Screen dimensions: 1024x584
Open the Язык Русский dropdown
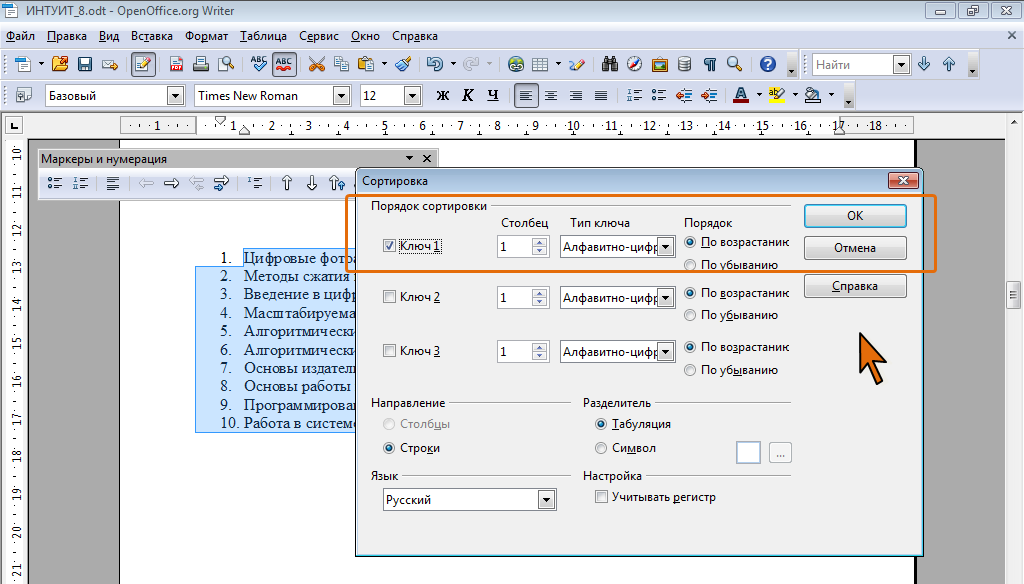pyautogui.click(x=546, y=500)
